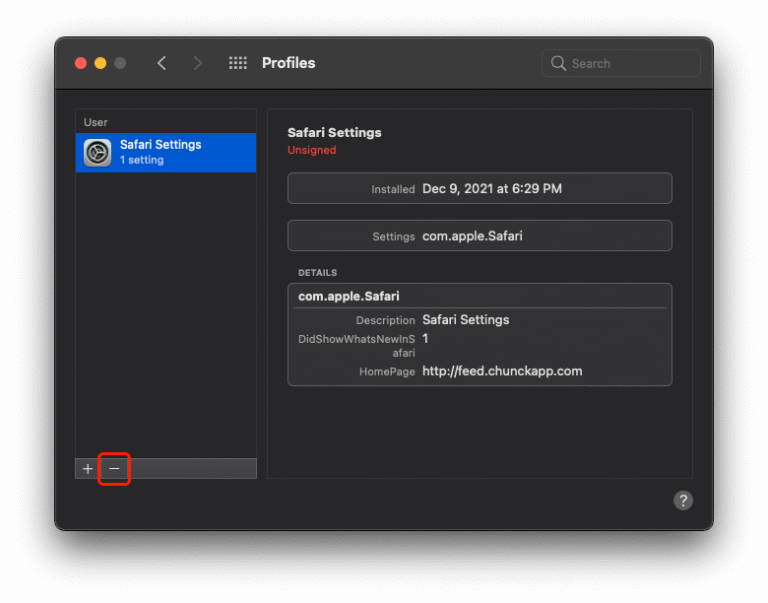Open help with the question mark button

pyautogui.click(x=683, y=500)
